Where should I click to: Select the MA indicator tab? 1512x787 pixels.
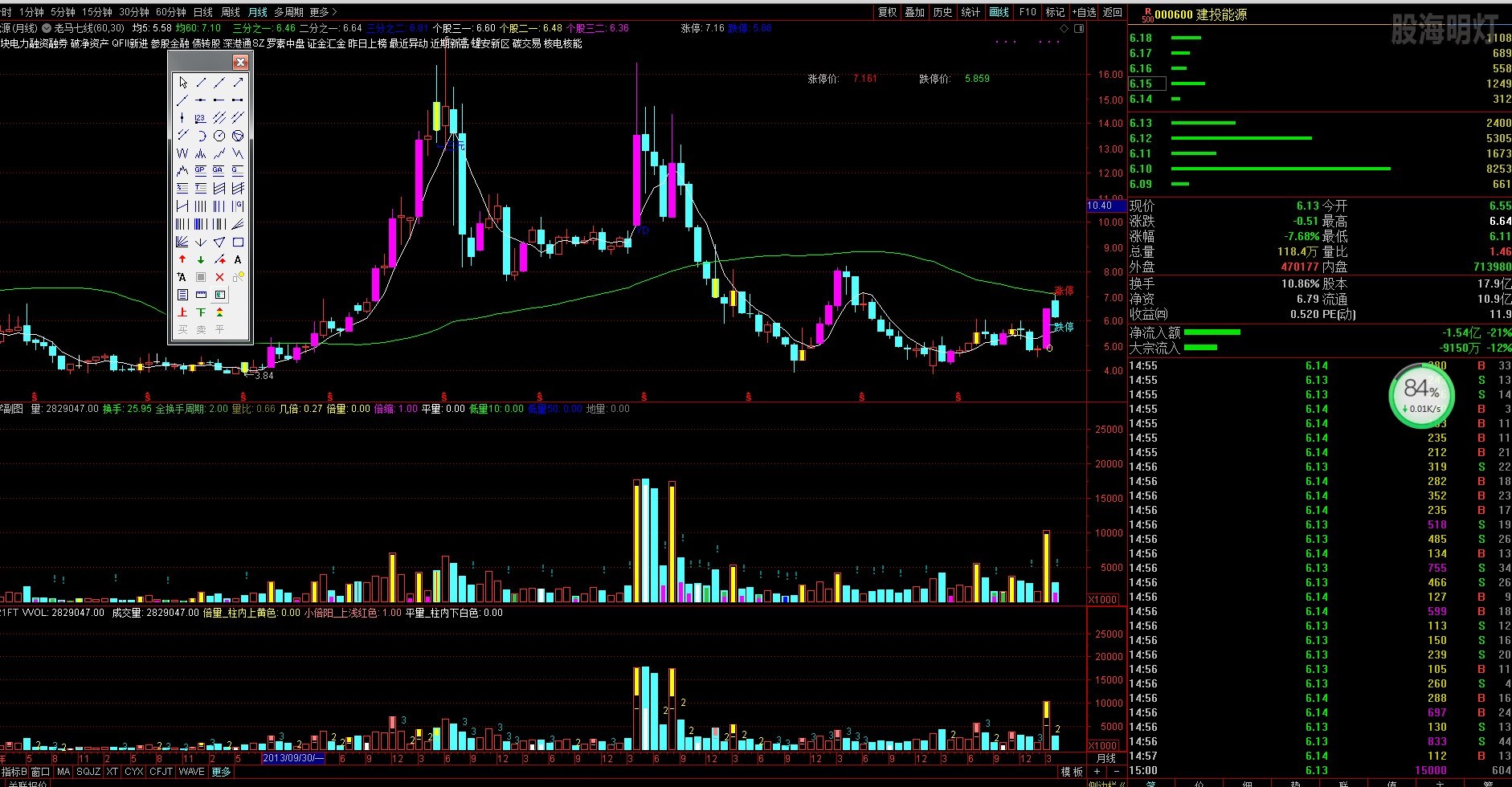coord(63,772)
